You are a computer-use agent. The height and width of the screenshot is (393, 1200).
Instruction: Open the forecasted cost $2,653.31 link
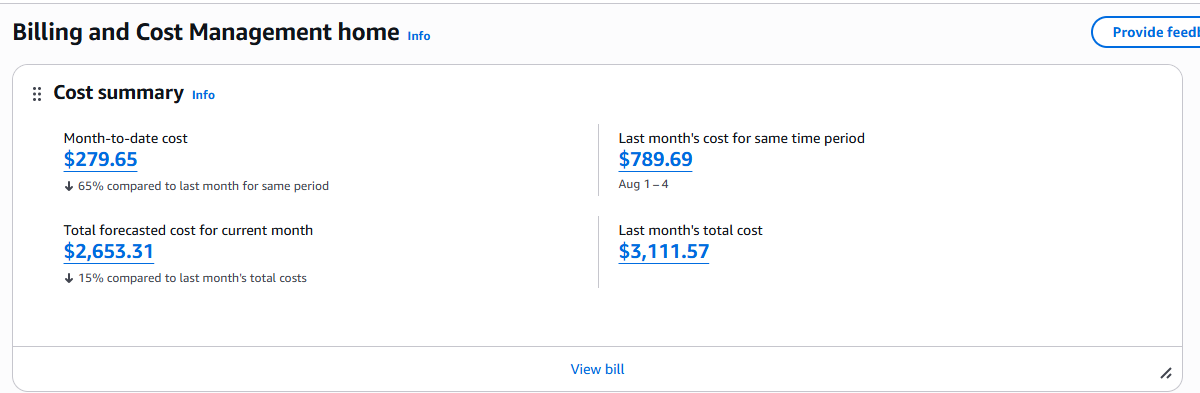(x=109, y=252)
